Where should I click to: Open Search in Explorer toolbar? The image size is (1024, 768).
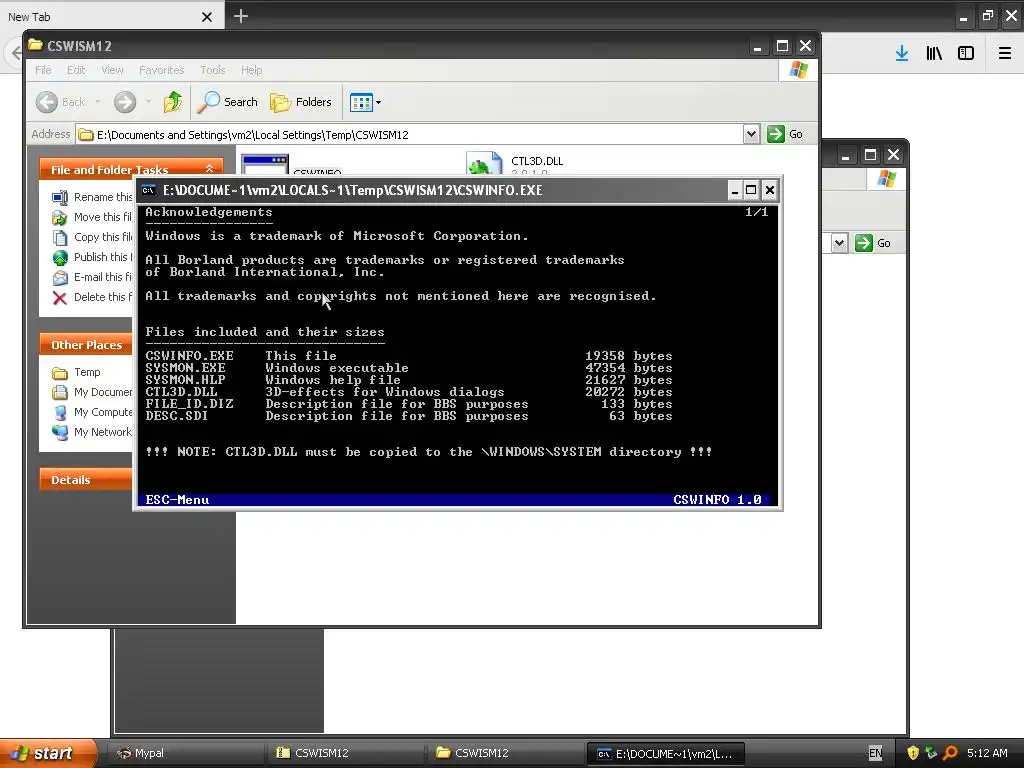pos(228,102)
